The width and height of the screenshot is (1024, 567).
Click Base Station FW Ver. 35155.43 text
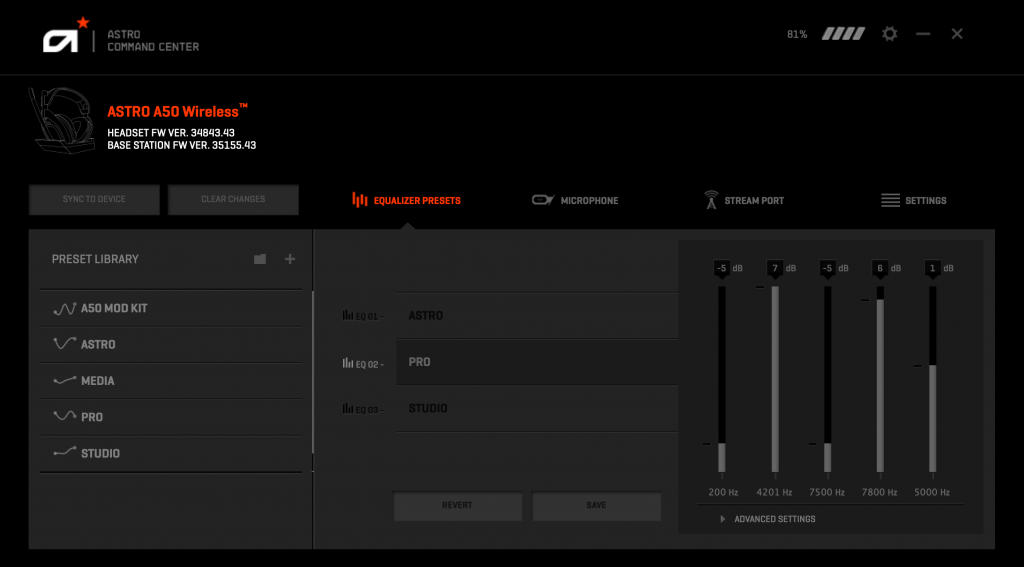182,145
